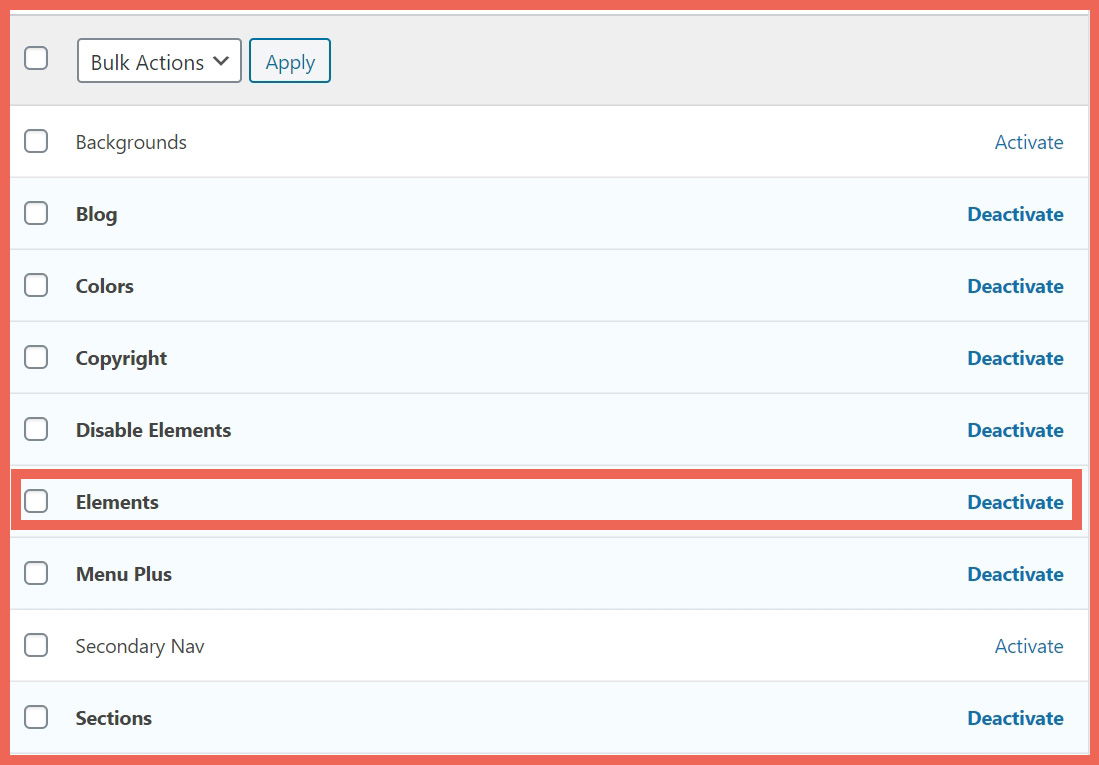The image size is (1099, 765).
Task: Check the select-all checkbox in header row
Action: [x=36, y=58]
